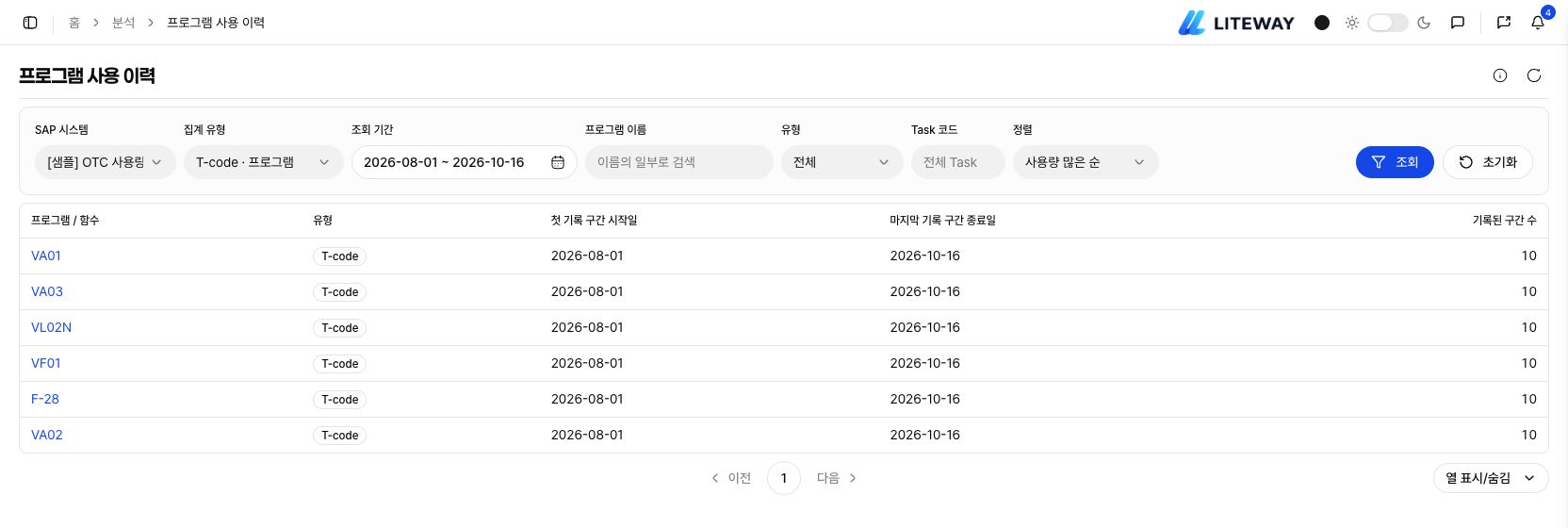Toggle the dark mode switch

pyautogui.click(x=1388, y=23)
